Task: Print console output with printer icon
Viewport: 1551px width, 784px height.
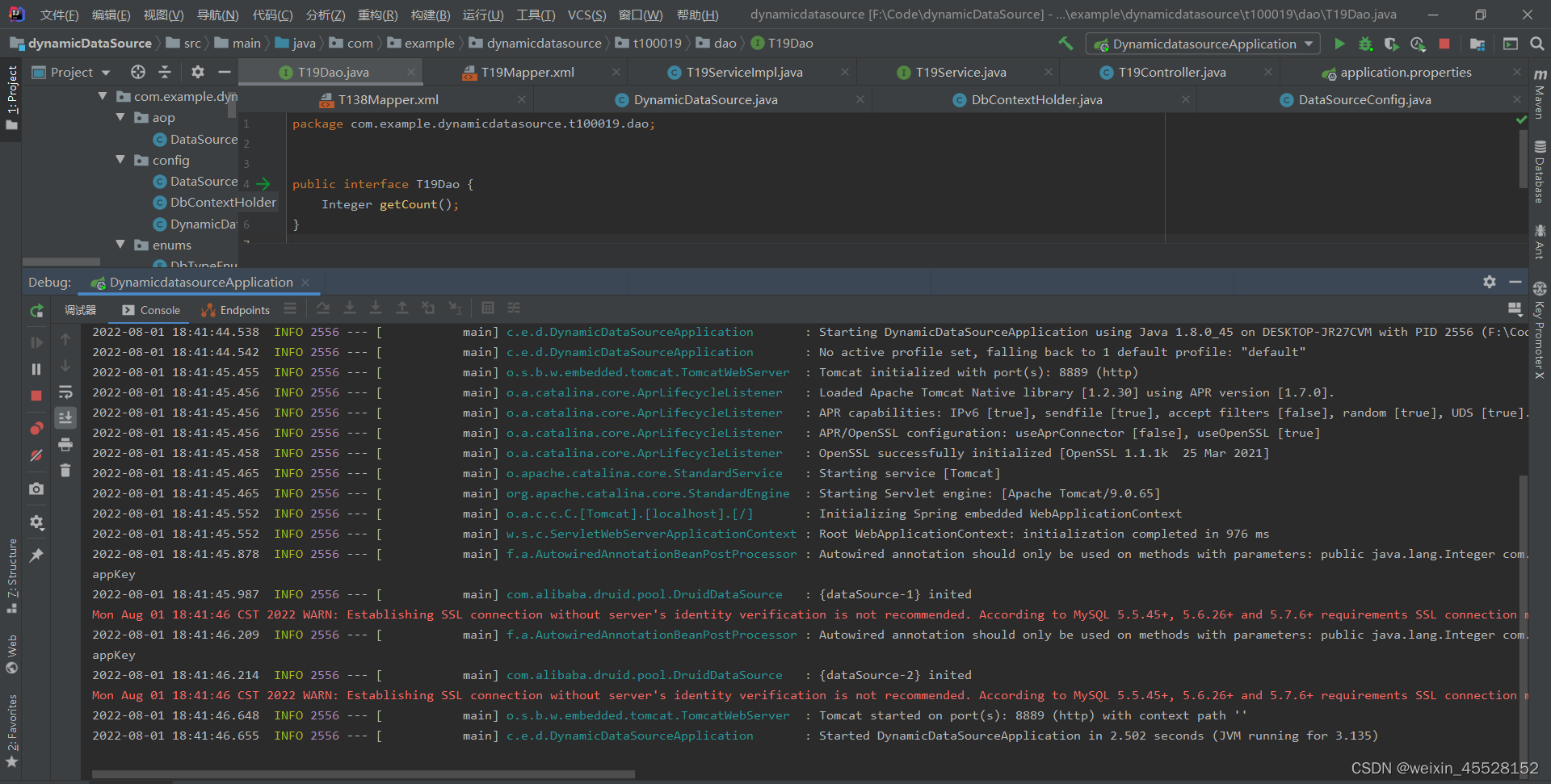Action: 65,444
